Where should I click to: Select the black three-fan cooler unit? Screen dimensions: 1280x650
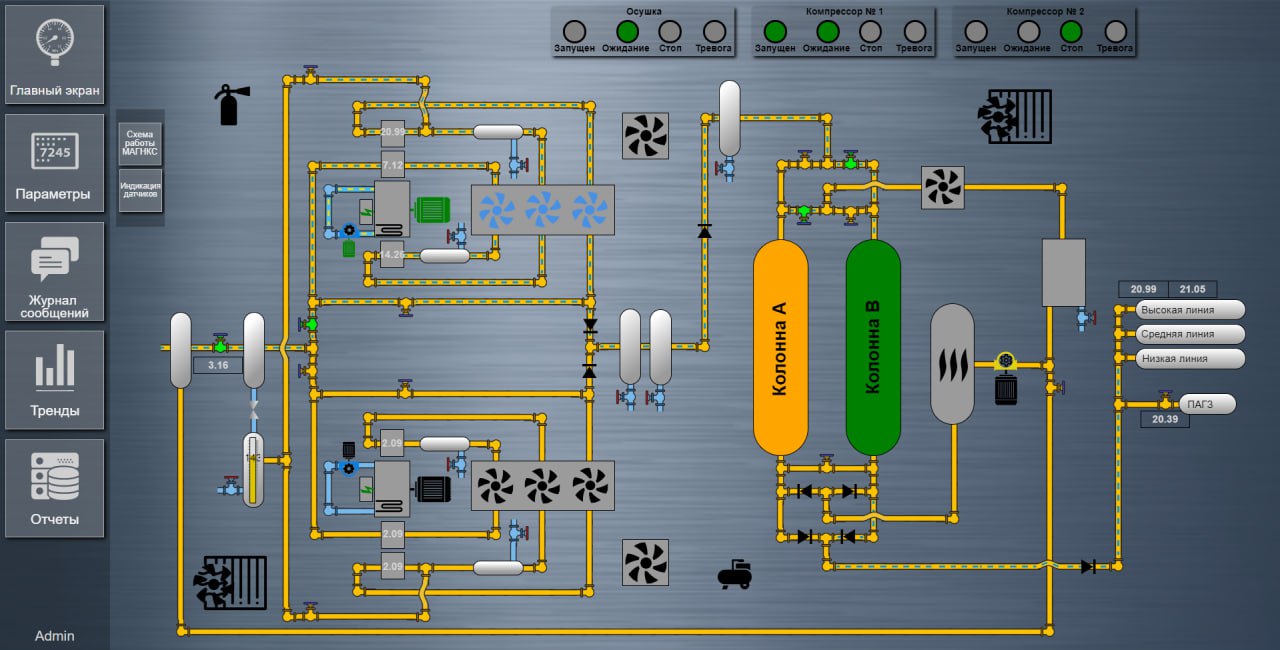543,487
